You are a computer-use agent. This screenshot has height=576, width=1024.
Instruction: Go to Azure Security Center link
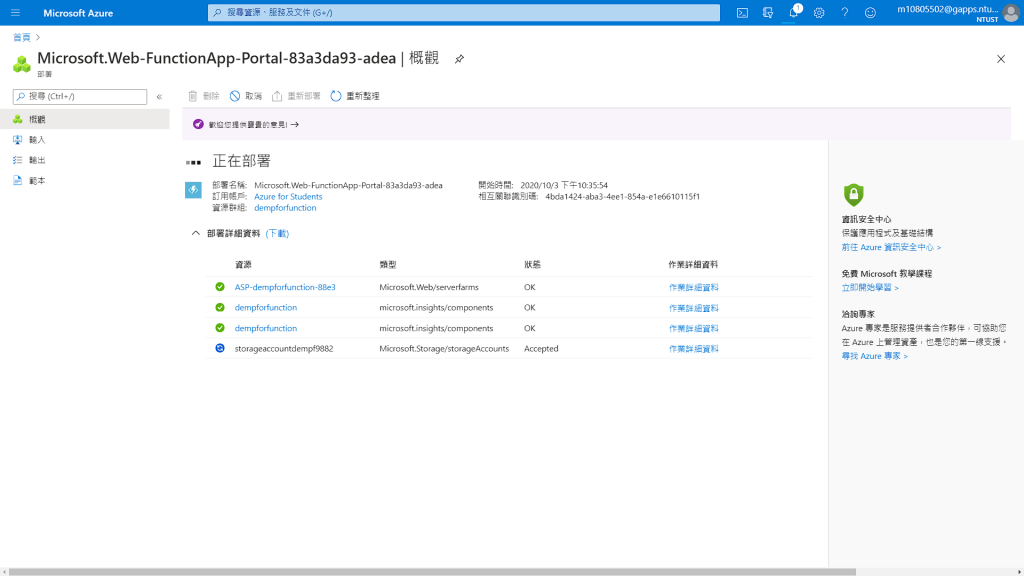(891, 248)
